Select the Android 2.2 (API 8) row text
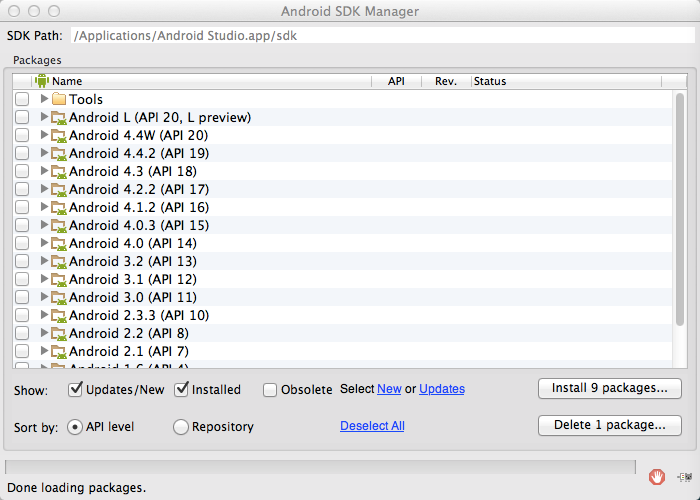 click(129, 333)
